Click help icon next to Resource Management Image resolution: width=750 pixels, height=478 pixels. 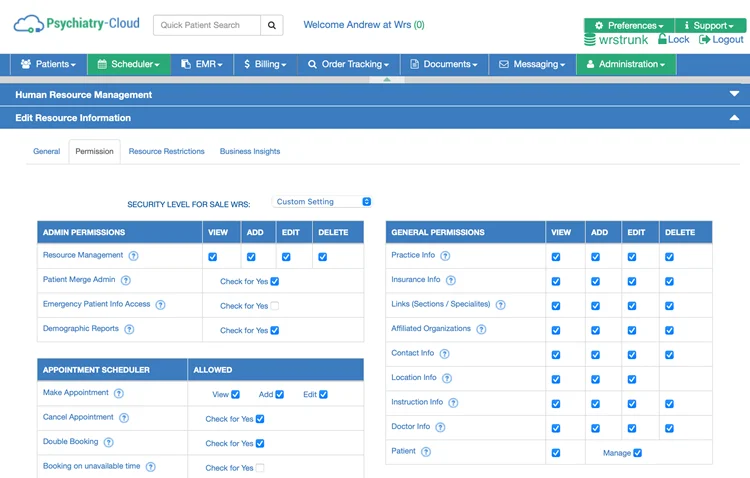133,256
